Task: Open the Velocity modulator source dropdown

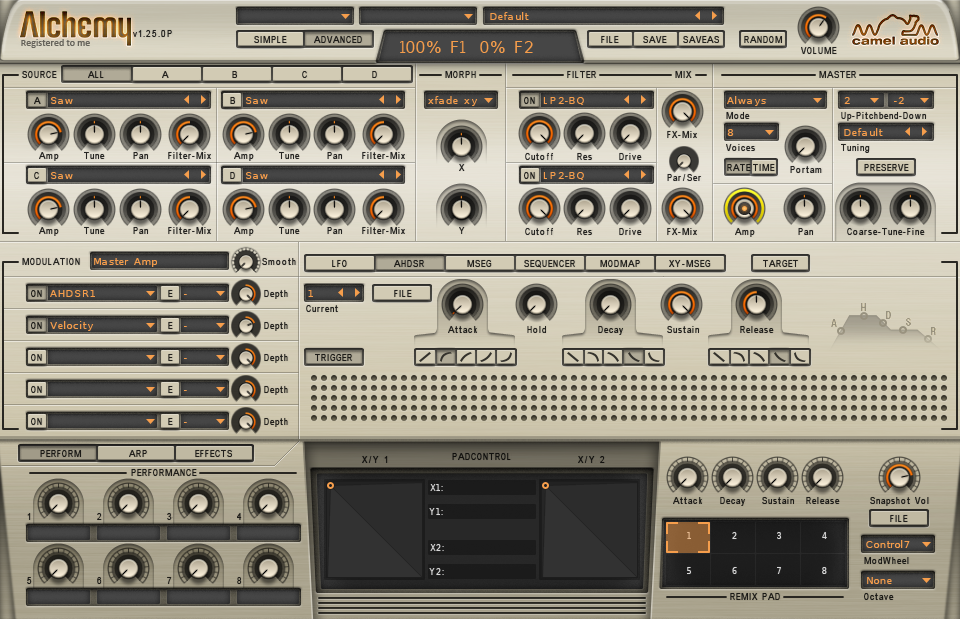Action: (102, 326)
